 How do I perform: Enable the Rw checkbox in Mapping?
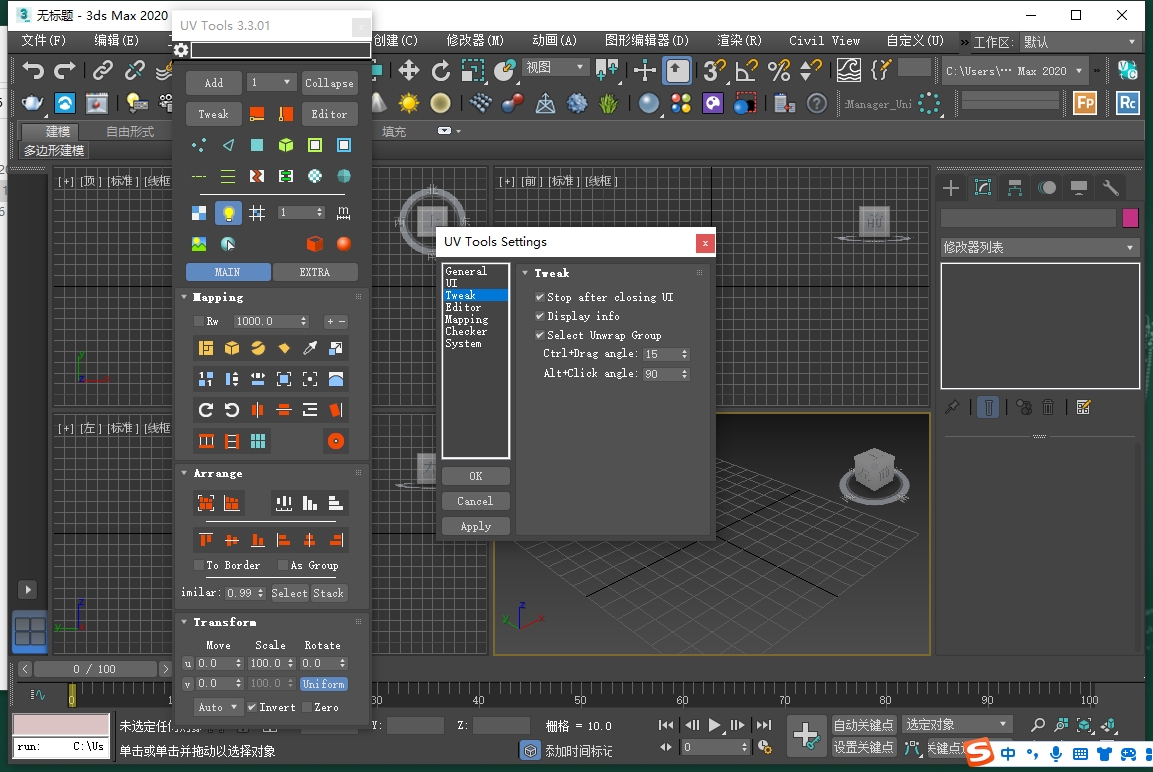199,321
